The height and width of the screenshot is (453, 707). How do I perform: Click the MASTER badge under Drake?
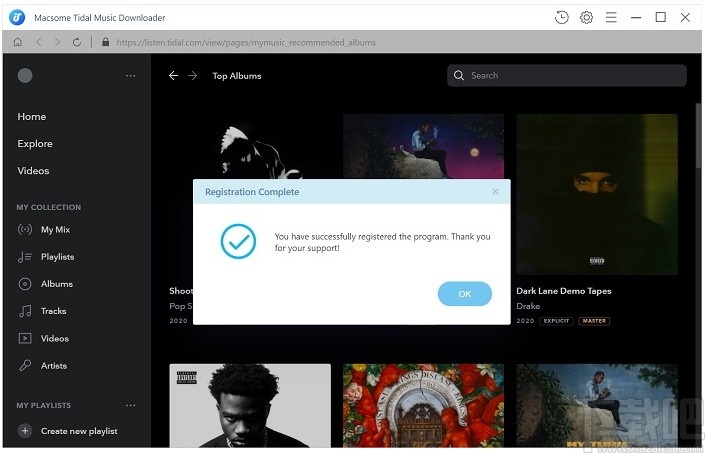[x=594, y=321]
